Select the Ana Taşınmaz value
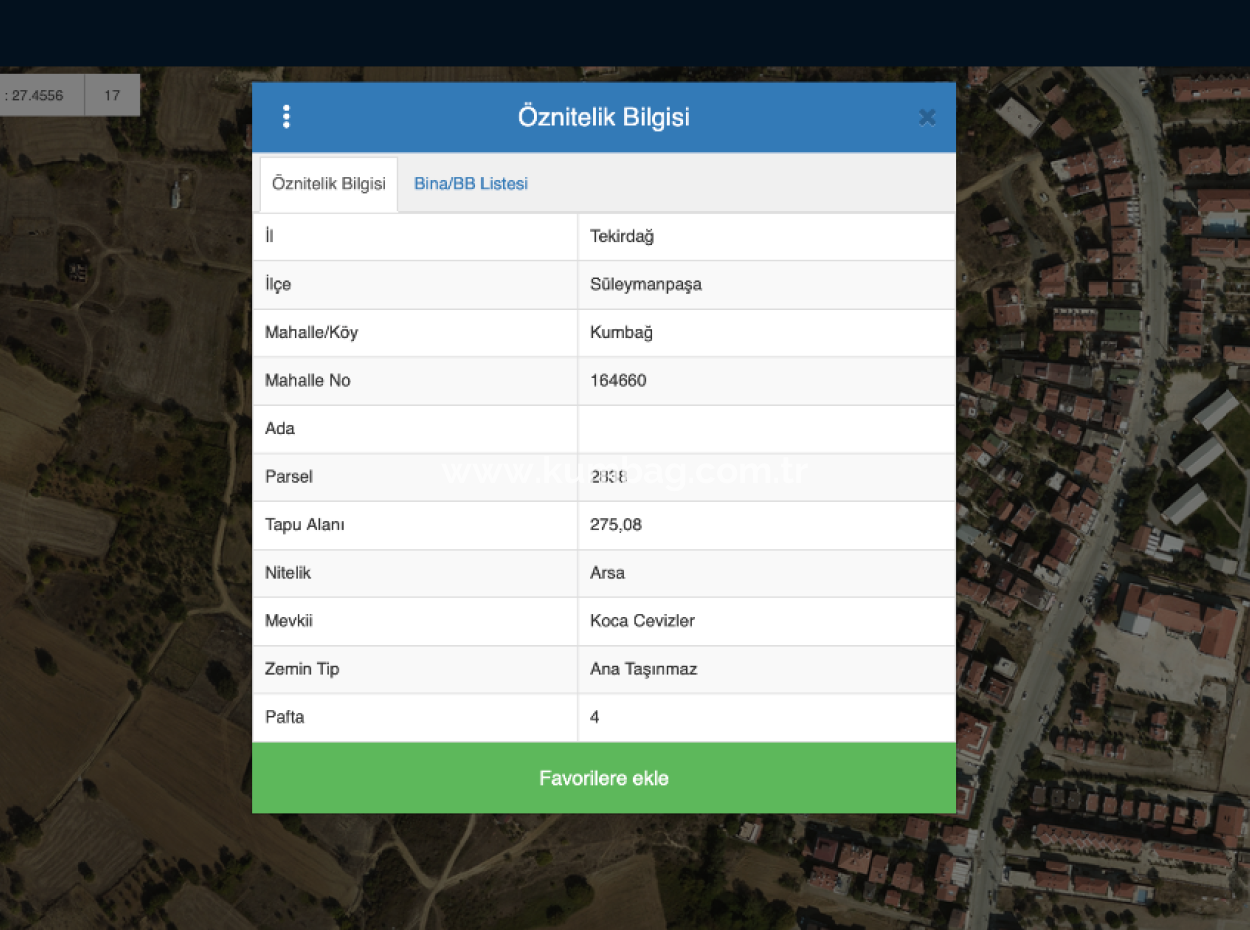The image size is (1250, 930). tap(643, 669)
